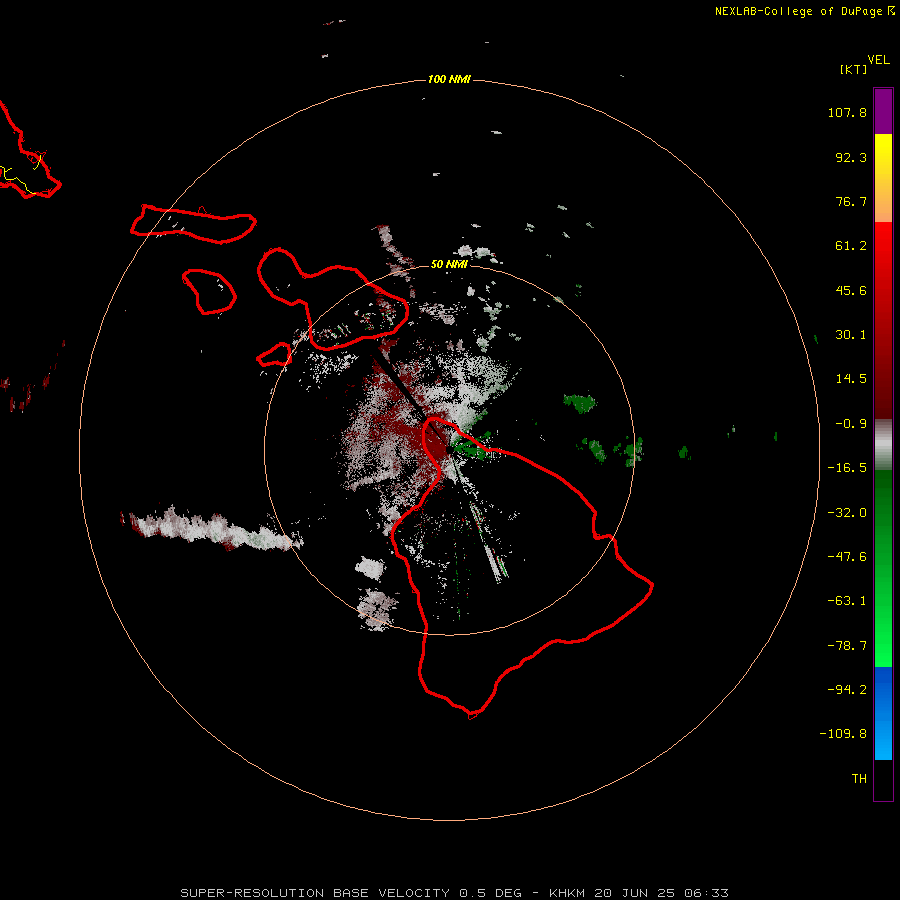
Task: Click the -32.0 velocity scale value
Action: 847,513
